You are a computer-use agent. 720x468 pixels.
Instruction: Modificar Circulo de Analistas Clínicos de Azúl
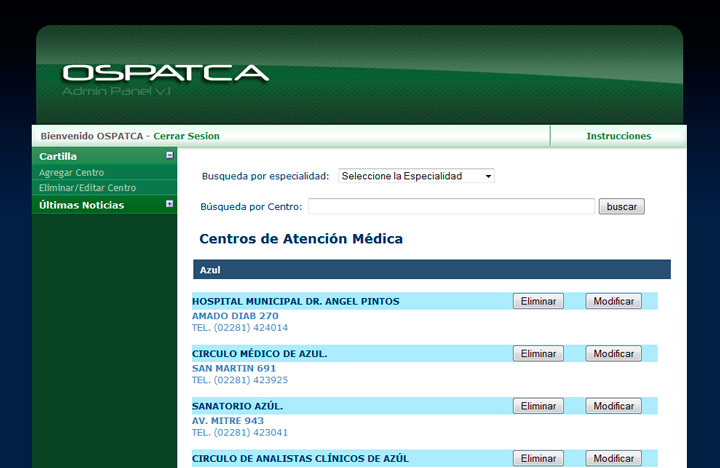(x=613, y=458)
